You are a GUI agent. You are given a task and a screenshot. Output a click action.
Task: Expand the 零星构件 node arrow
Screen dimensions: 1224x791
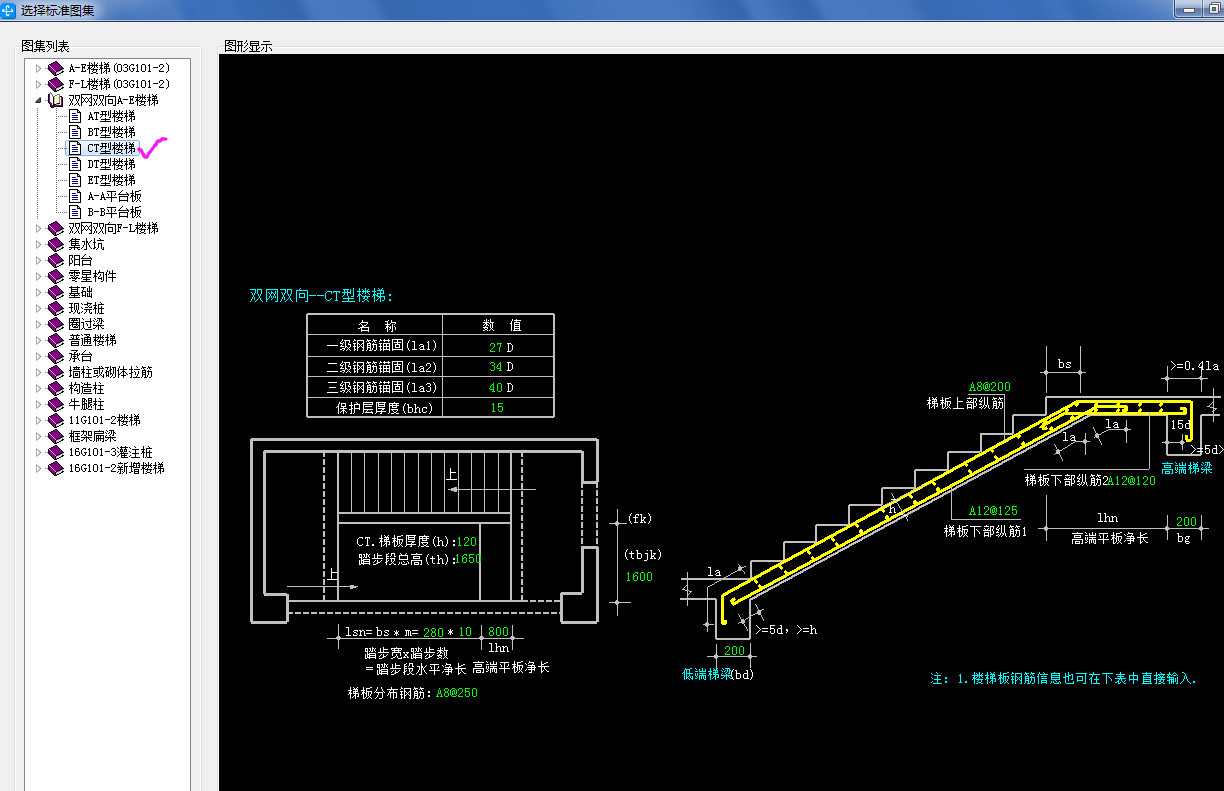(39, 276)
